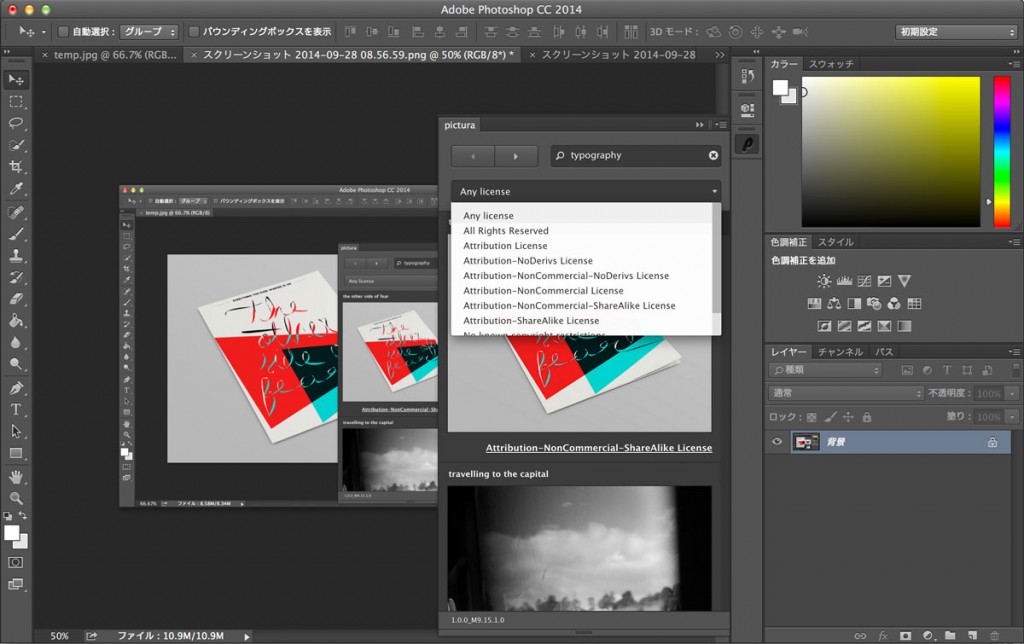Select the History Brush tool
This screenshot has width=1024, height=644.
tap(16, 277)
